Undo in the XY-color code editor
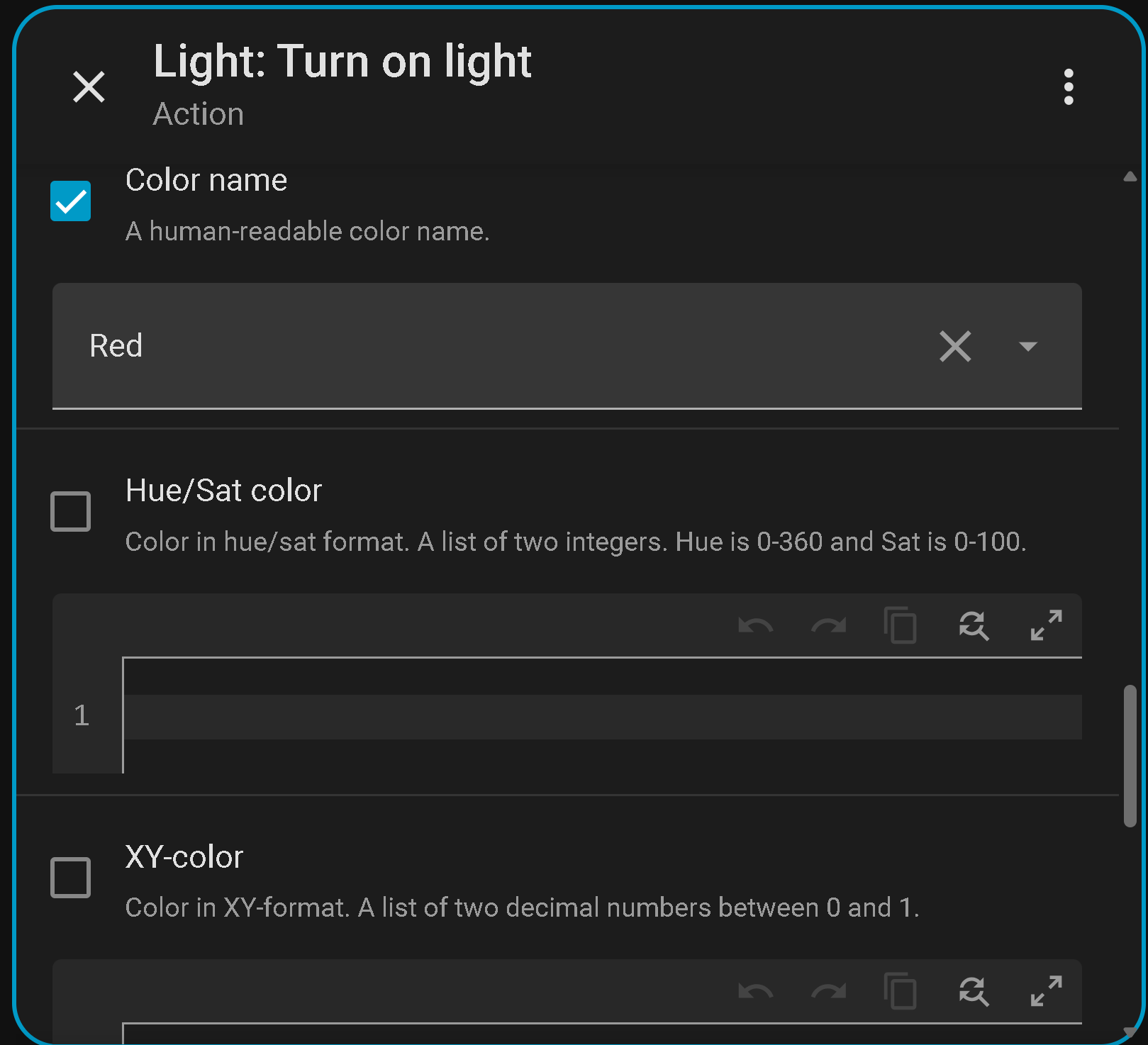1148x1045 pixels. click(755, 992)
